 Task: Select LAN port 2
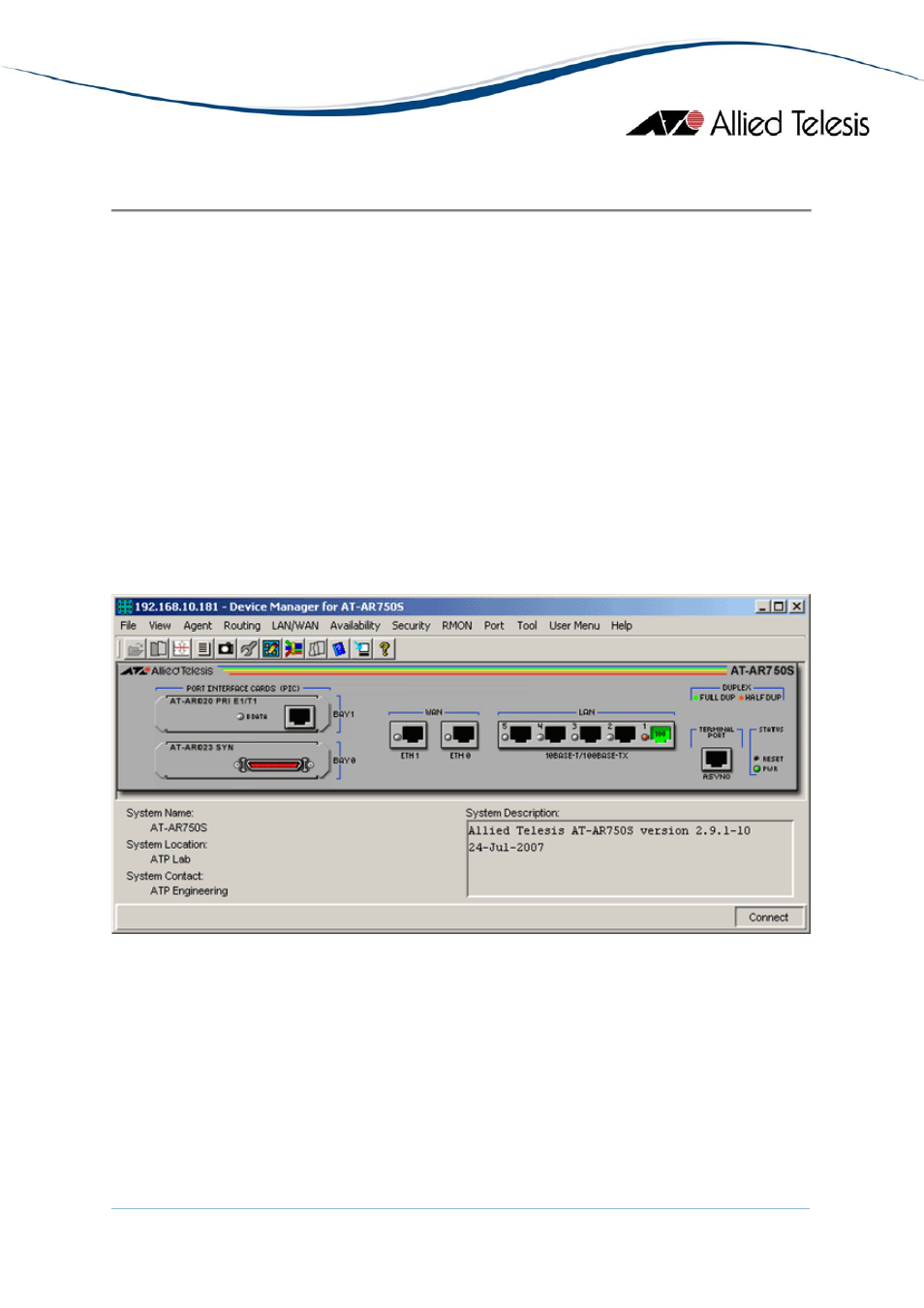(625, 734)
